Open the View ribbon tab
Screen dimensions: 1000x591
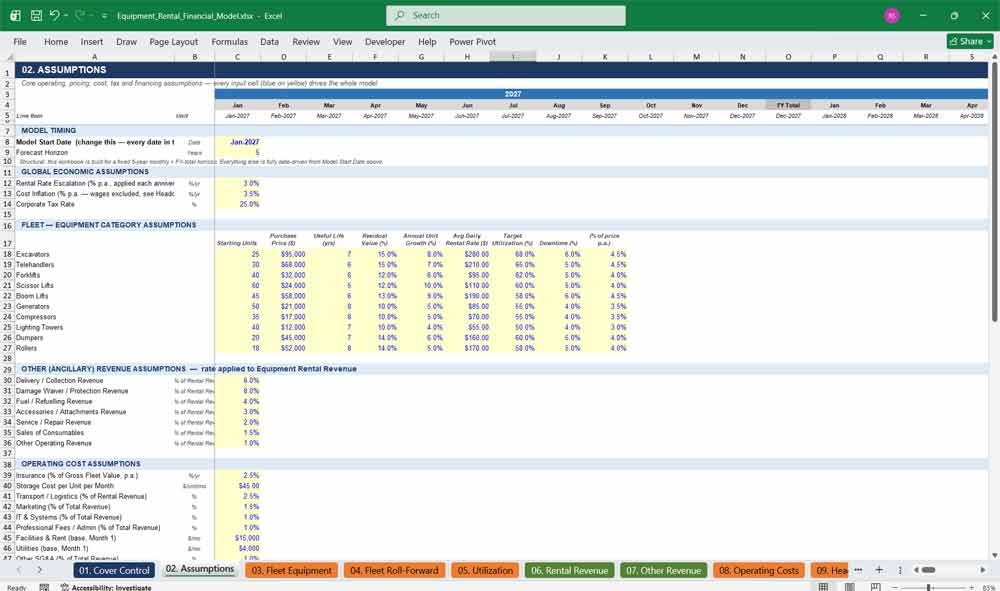[x=342, y=41]
